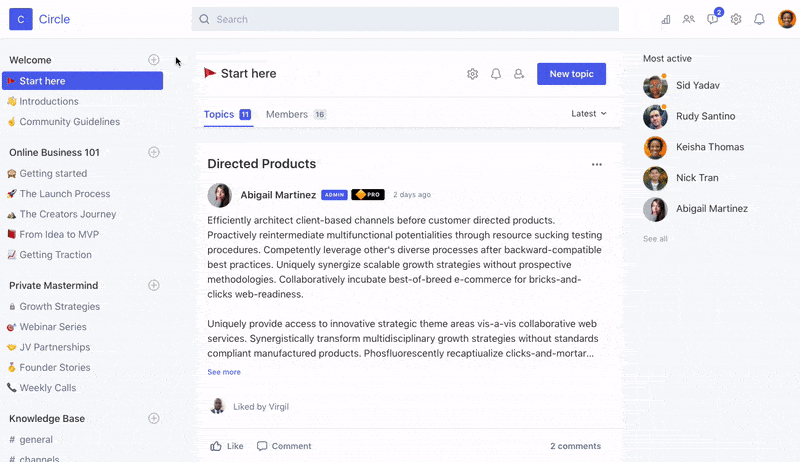This screenshot has height=462, width=800.
Task: Open the Directed Products post title
Action: pos(261,164)
